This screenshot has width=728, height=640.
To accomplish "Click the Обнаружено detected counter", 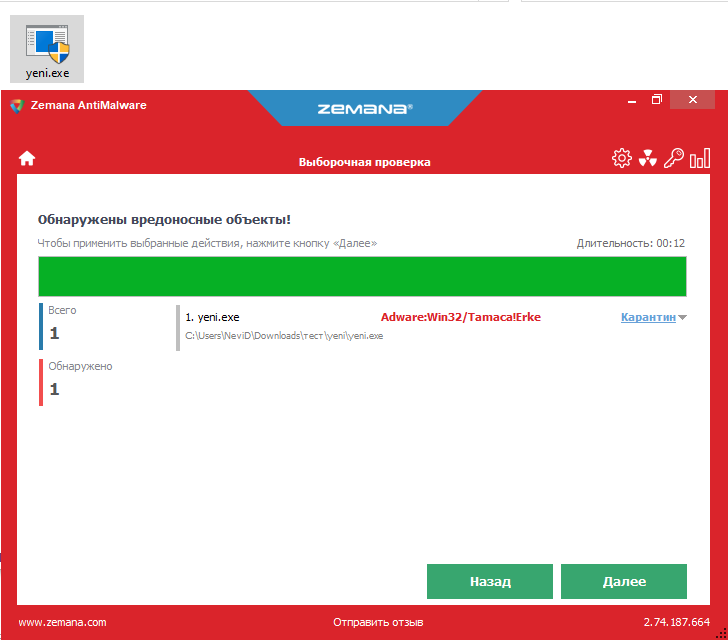I will tap(77, 382).
